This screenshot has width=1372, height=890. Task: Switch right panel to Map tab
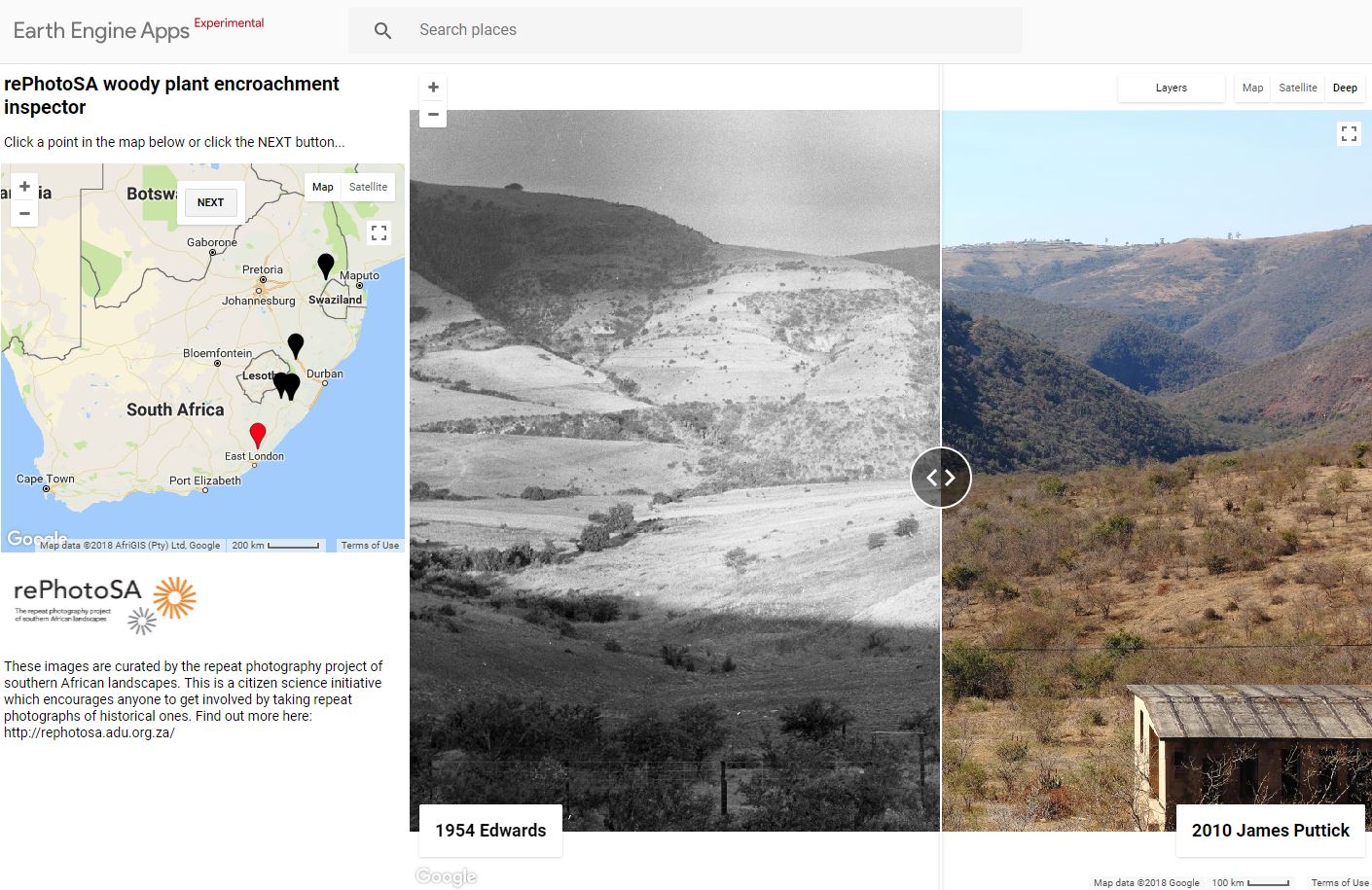1252,88
